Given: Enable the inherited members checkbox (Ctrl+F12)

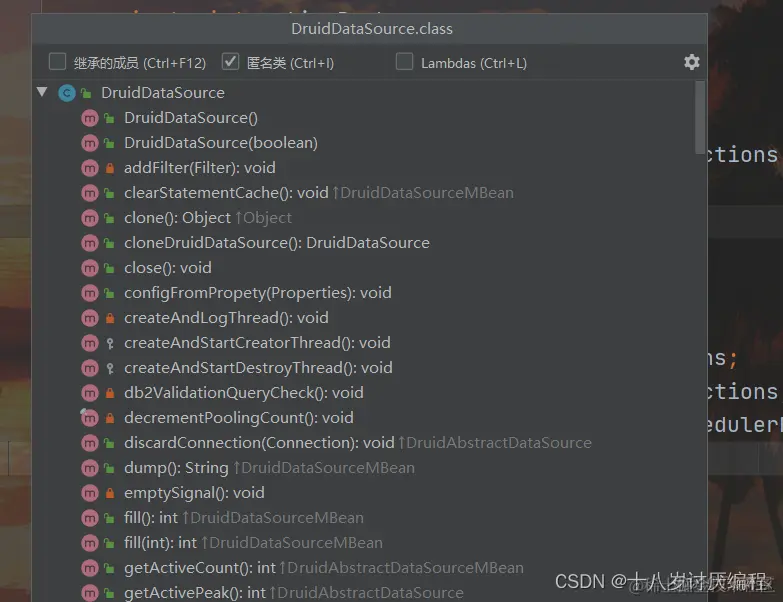Looking at the screenshot, I should (x=57, y=62).
